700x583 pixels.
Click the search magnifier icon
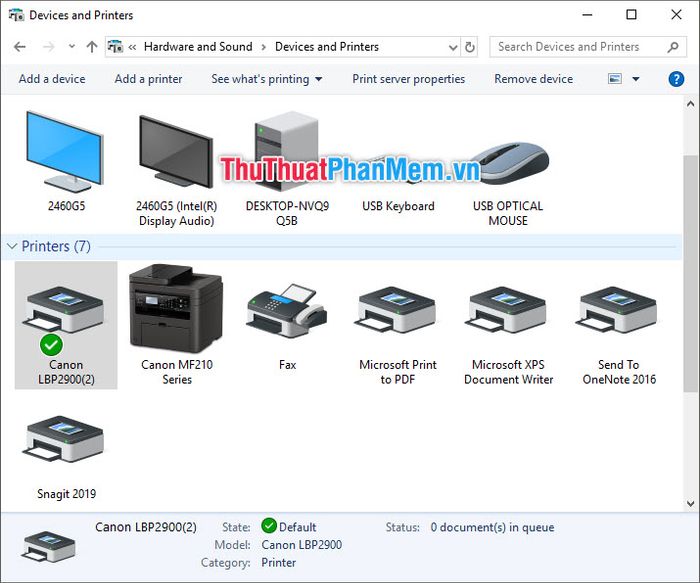673,47
